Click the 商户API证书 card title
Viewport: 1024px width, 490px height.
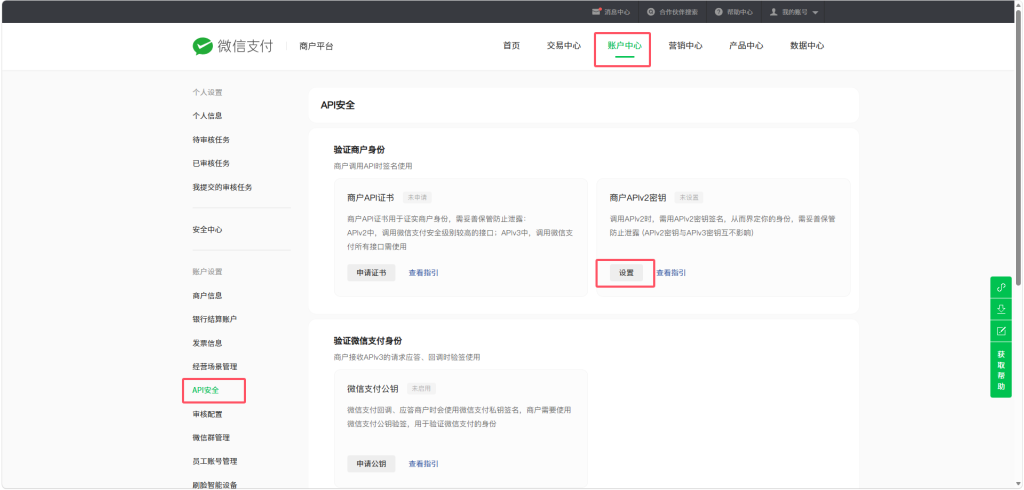tap(371, 197)
